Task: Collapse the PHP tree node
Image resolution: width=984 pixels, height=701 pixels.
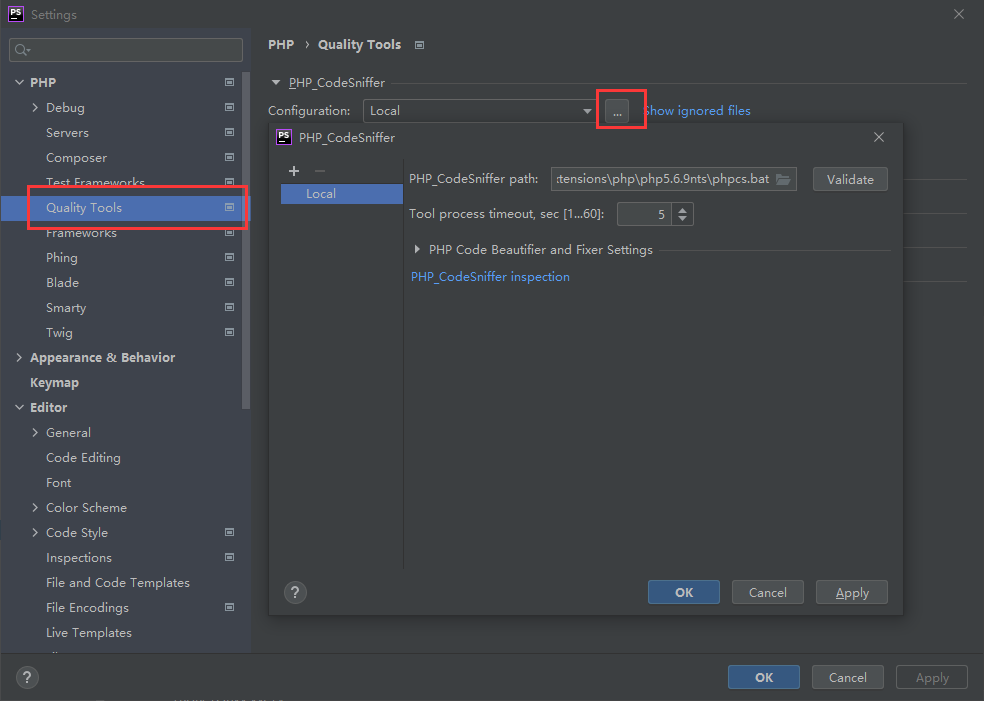Action: 19,82
